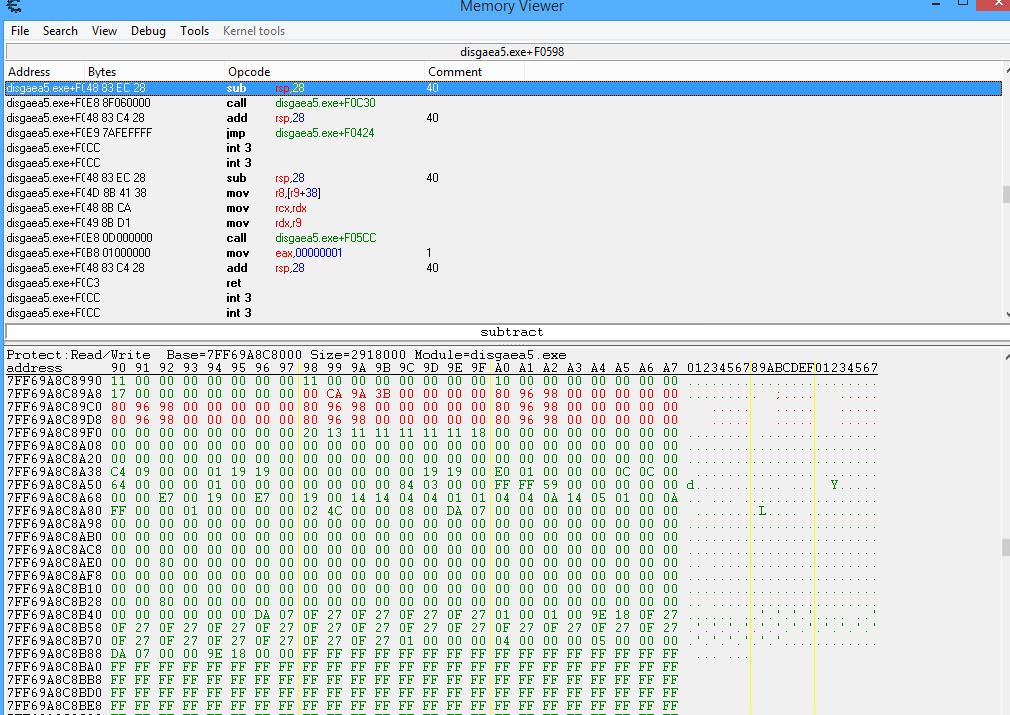Click hex row address 7FF69A8C89A8
This screenshot has width=1010, height=715.
(x=54, y=394)
